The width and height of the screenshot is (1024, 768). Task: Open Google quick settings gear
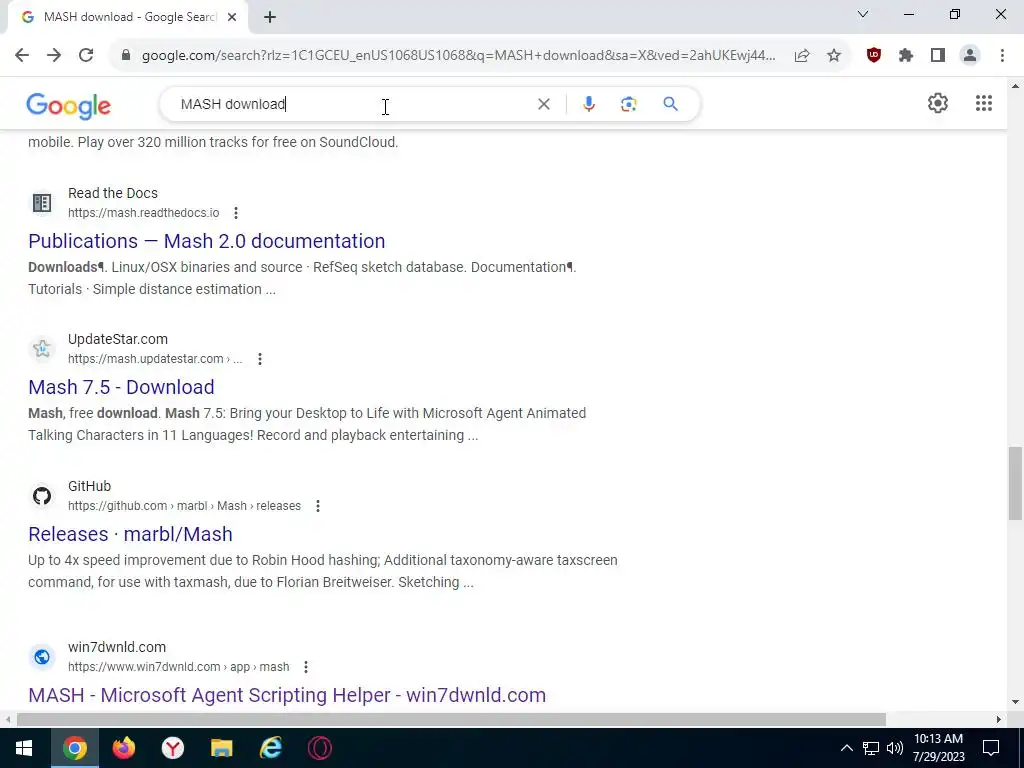tap(938, 103)
